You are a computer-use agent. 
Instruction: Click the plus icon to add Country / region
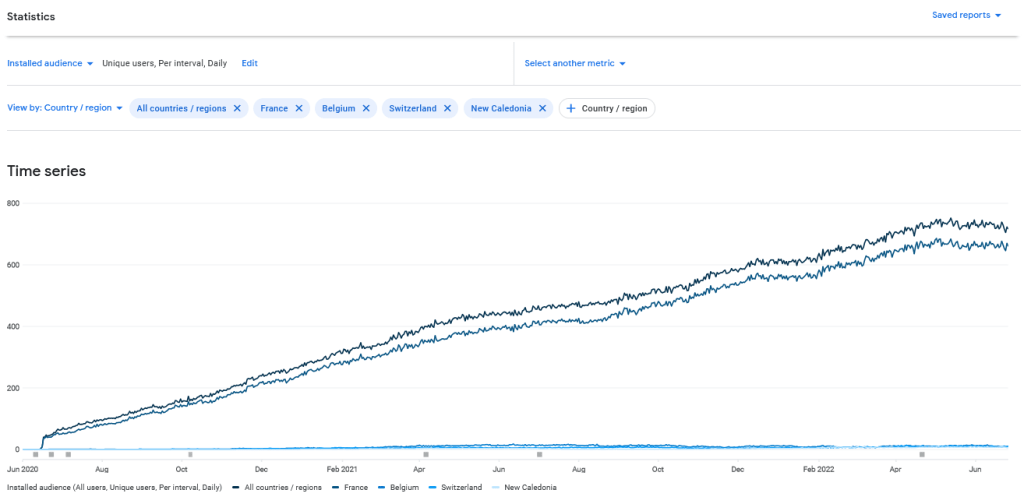pos(571,108)
